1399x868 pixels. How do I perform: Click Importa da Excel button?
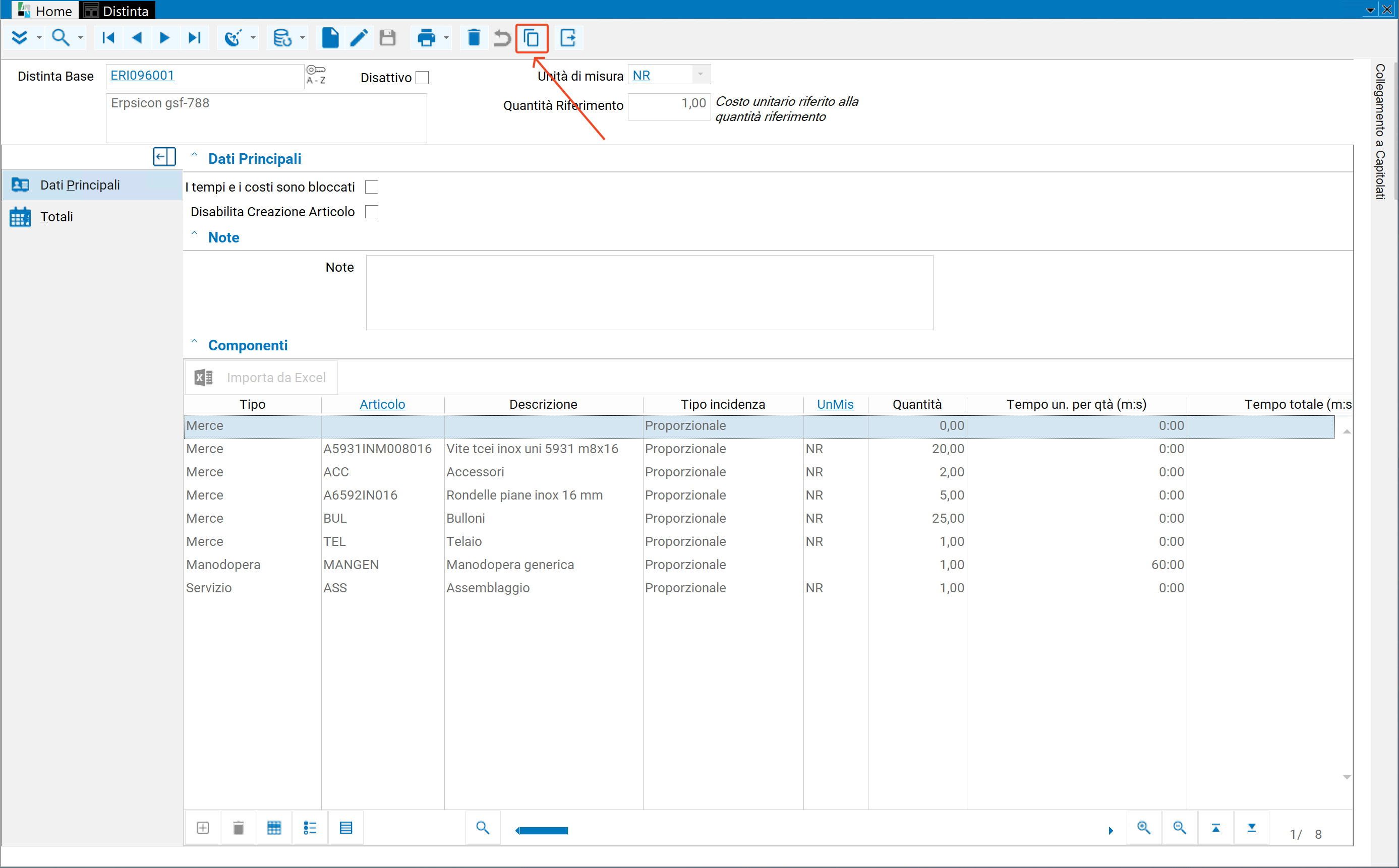261,377
